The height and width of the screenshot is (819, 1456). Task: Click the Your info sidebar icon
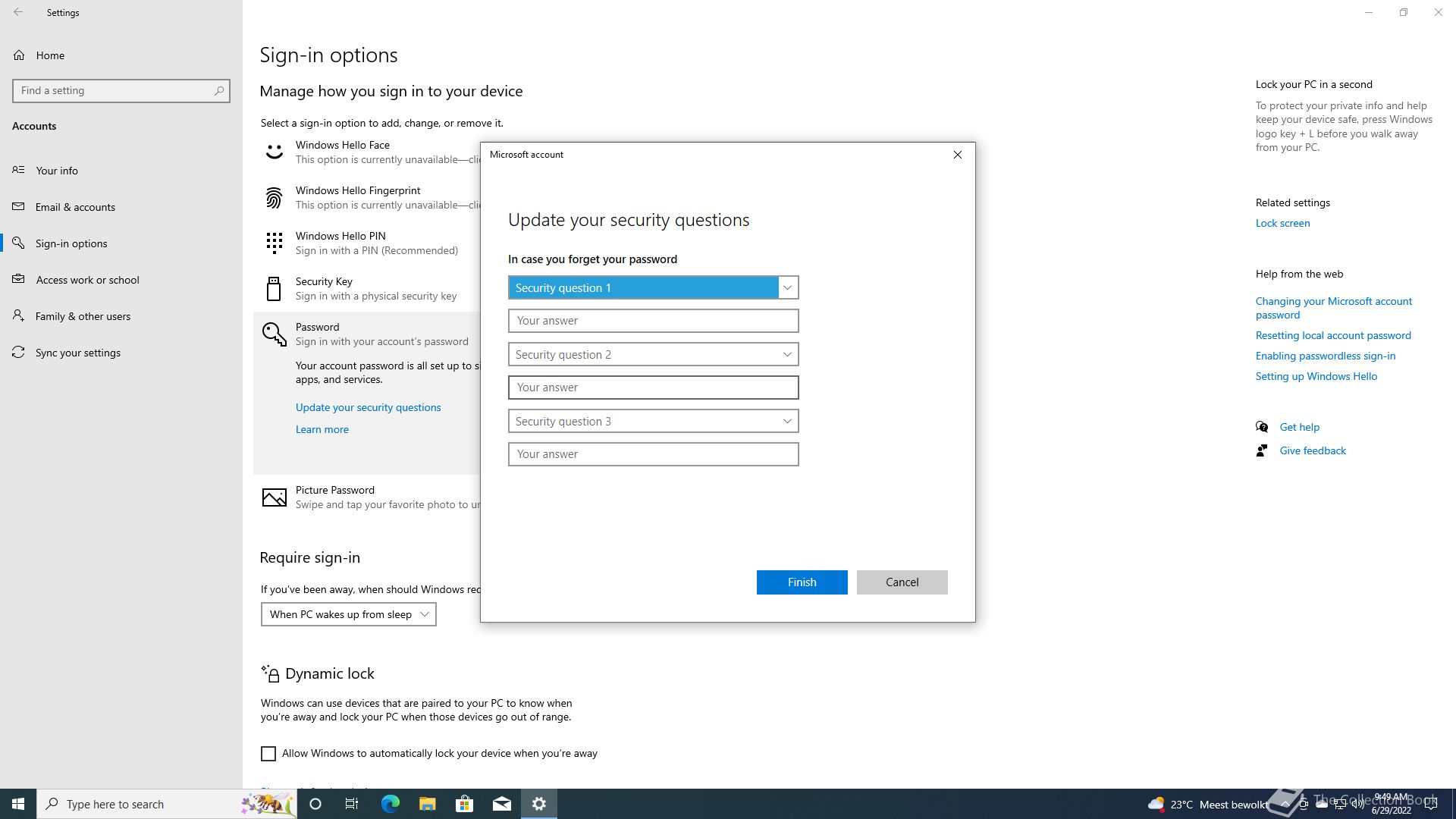coord(18,170)
